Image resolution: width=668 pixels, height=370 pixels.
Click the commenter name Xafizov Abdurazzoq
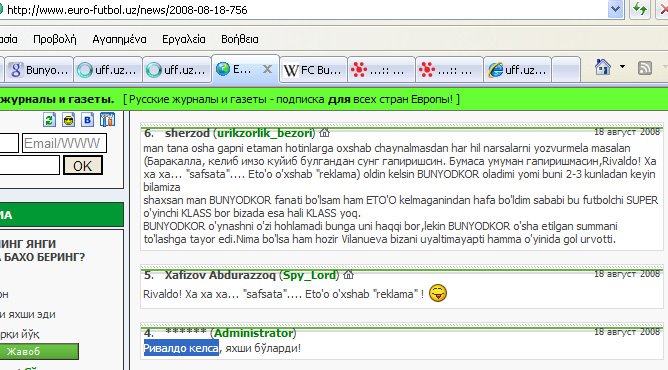220,275
